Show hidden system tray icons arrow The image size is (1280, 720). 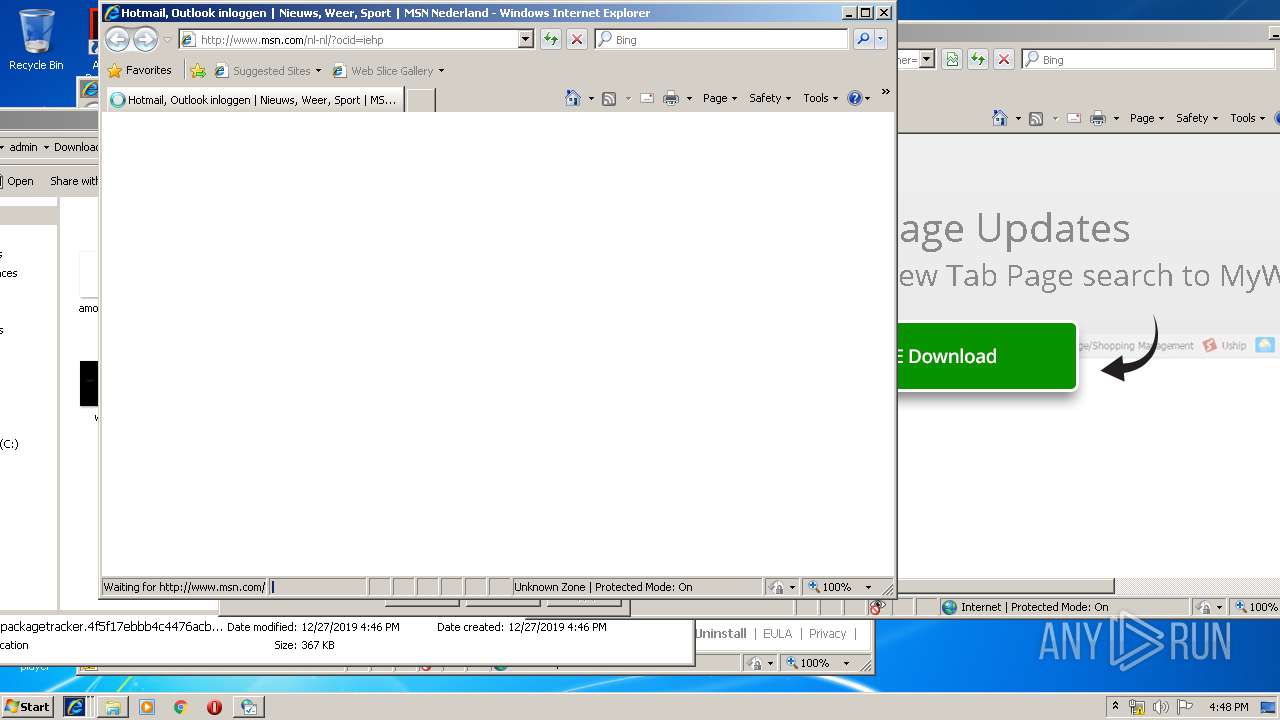(x=1115, y=706)
